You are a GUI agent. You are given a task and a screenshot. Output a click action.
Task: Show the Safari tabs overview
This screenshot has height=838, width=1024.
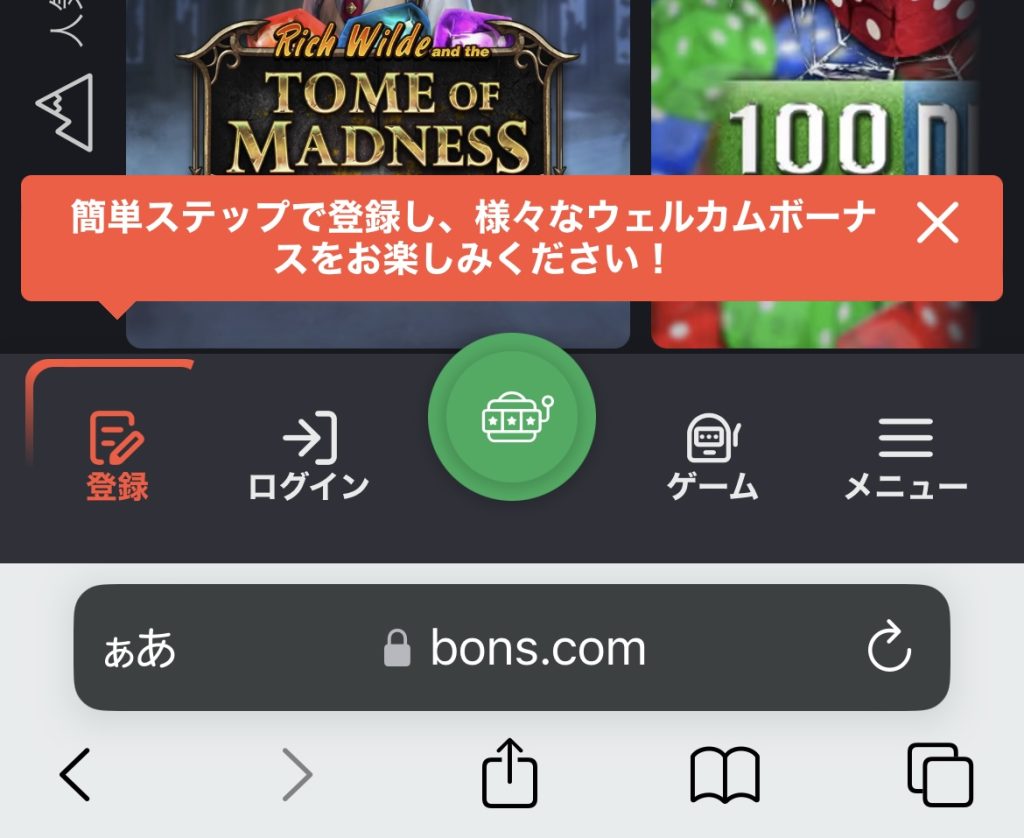(940, 775)
